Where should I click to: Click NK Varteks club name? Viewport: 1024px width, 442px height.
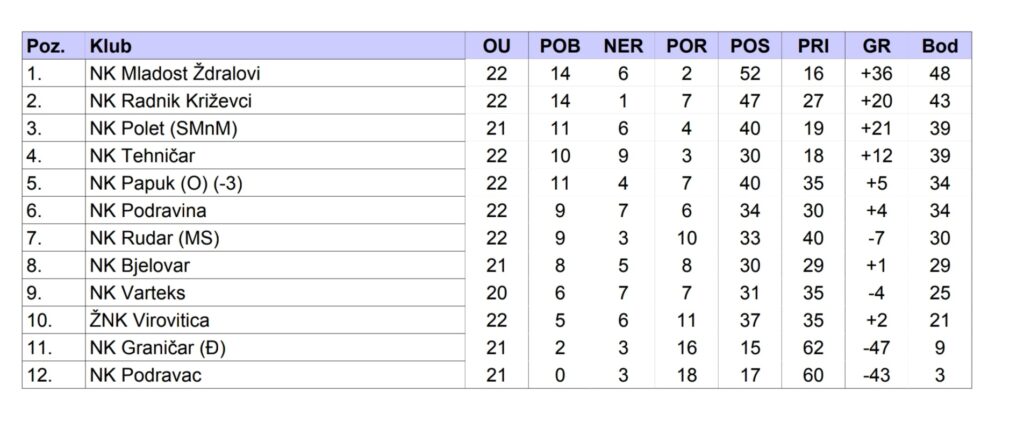point(137,294)
